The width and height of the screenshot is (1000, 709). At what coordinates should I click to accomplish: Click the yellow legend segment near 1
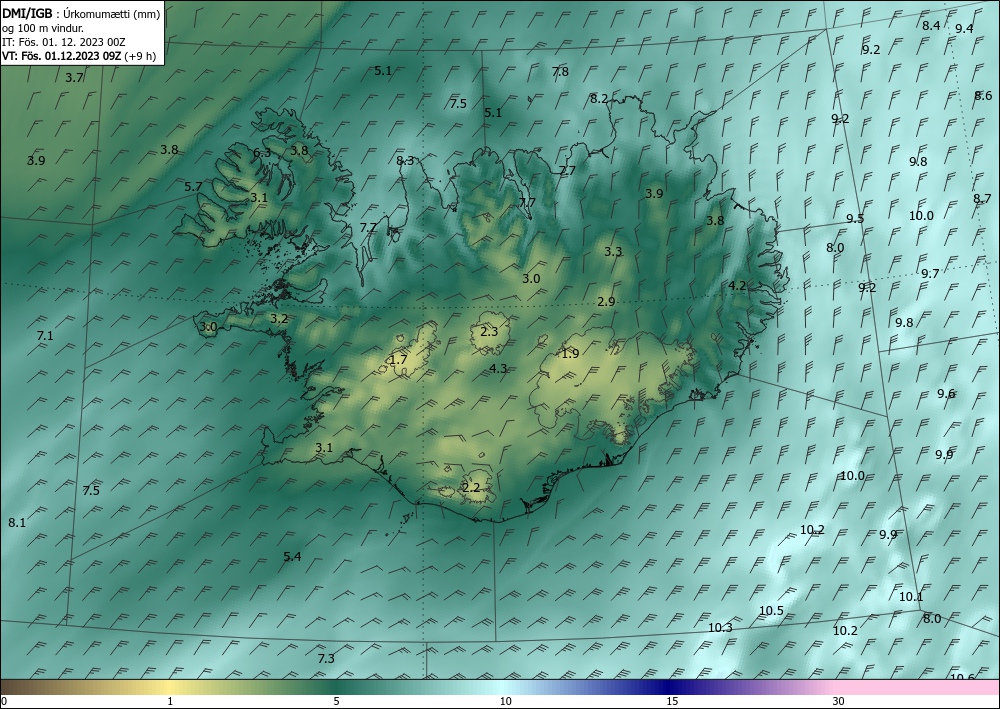[x=170, y=687]
